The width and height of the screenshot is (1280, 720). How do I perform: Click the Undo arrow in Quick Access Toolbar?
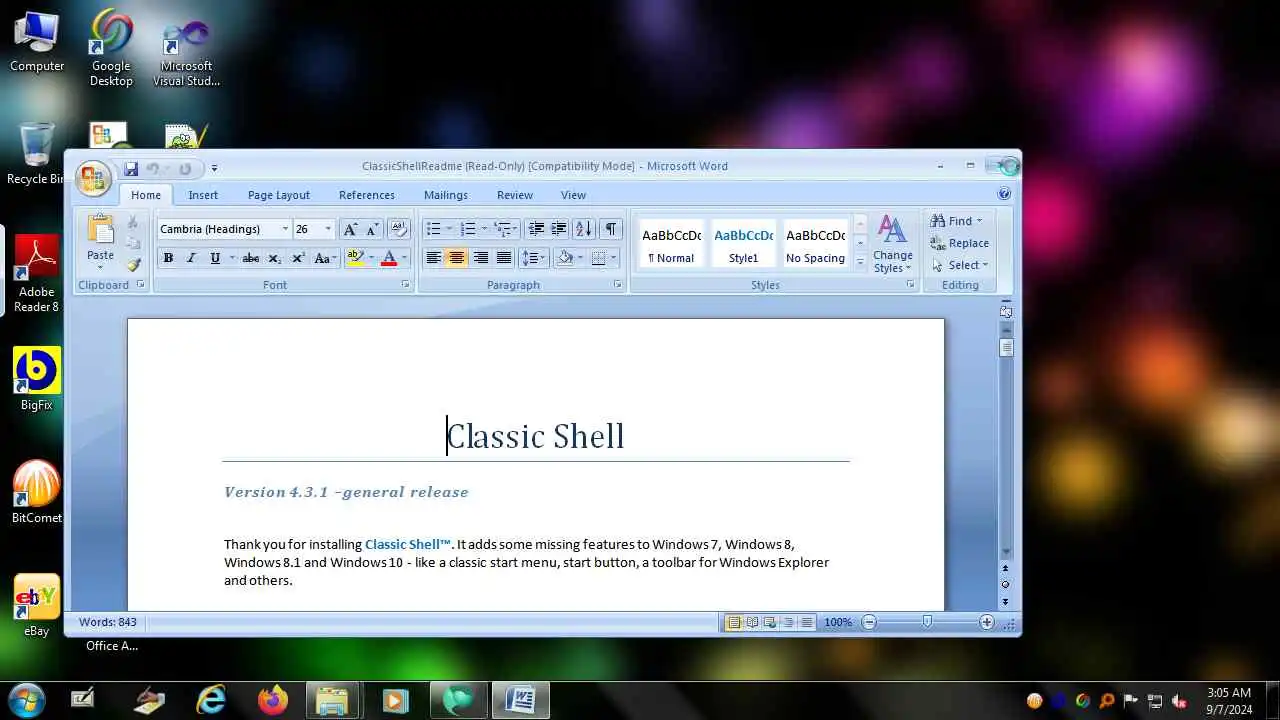pos(153,168)
